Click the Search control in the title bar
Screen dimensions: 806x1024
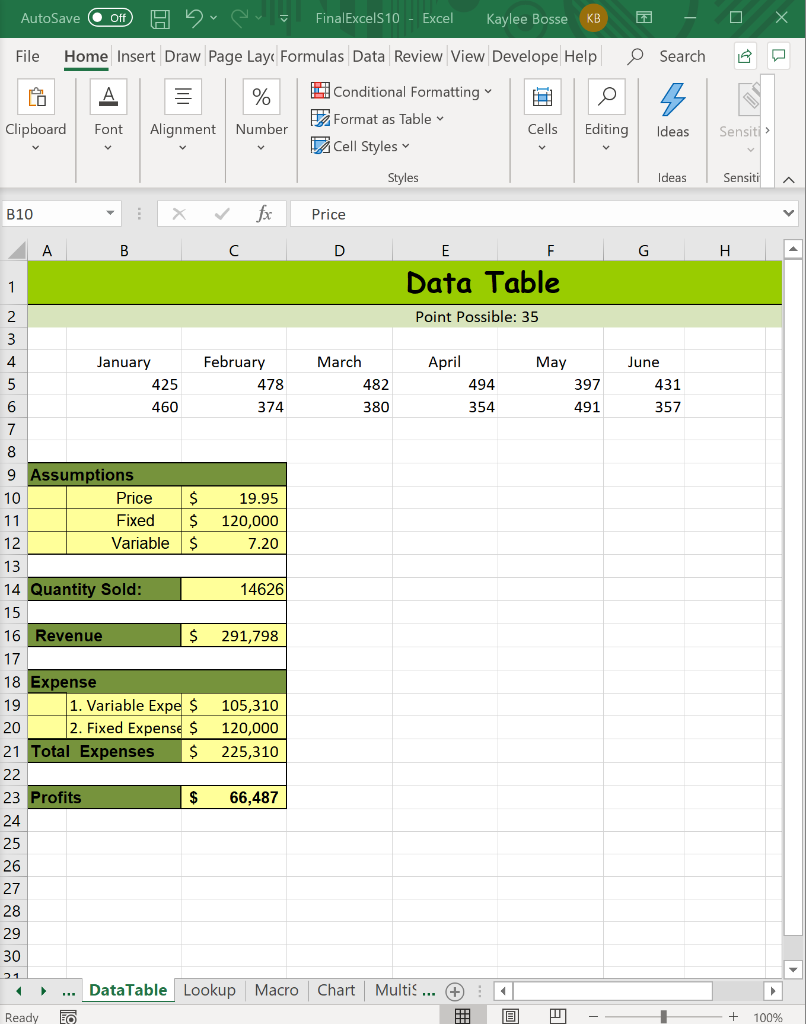668,56
